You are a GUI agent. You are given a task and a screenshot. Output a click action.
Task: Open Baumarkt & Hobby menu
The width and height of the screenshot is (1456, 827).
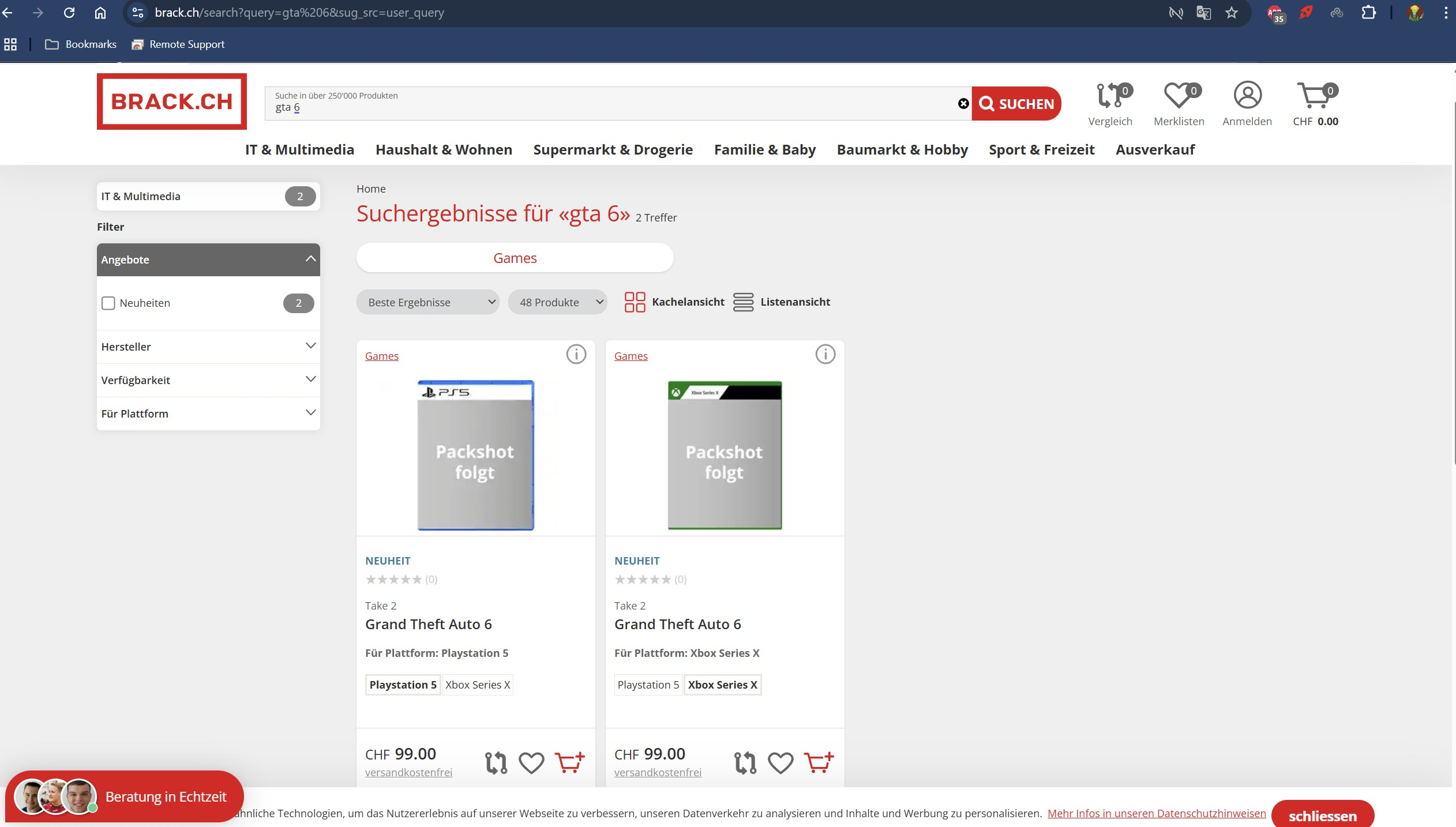(x=902, y=149)
